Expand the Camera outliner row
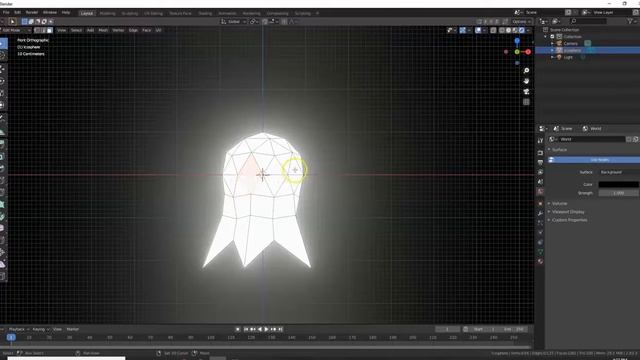640x360 pixels. pyautogui.click(x=552, y=43)
